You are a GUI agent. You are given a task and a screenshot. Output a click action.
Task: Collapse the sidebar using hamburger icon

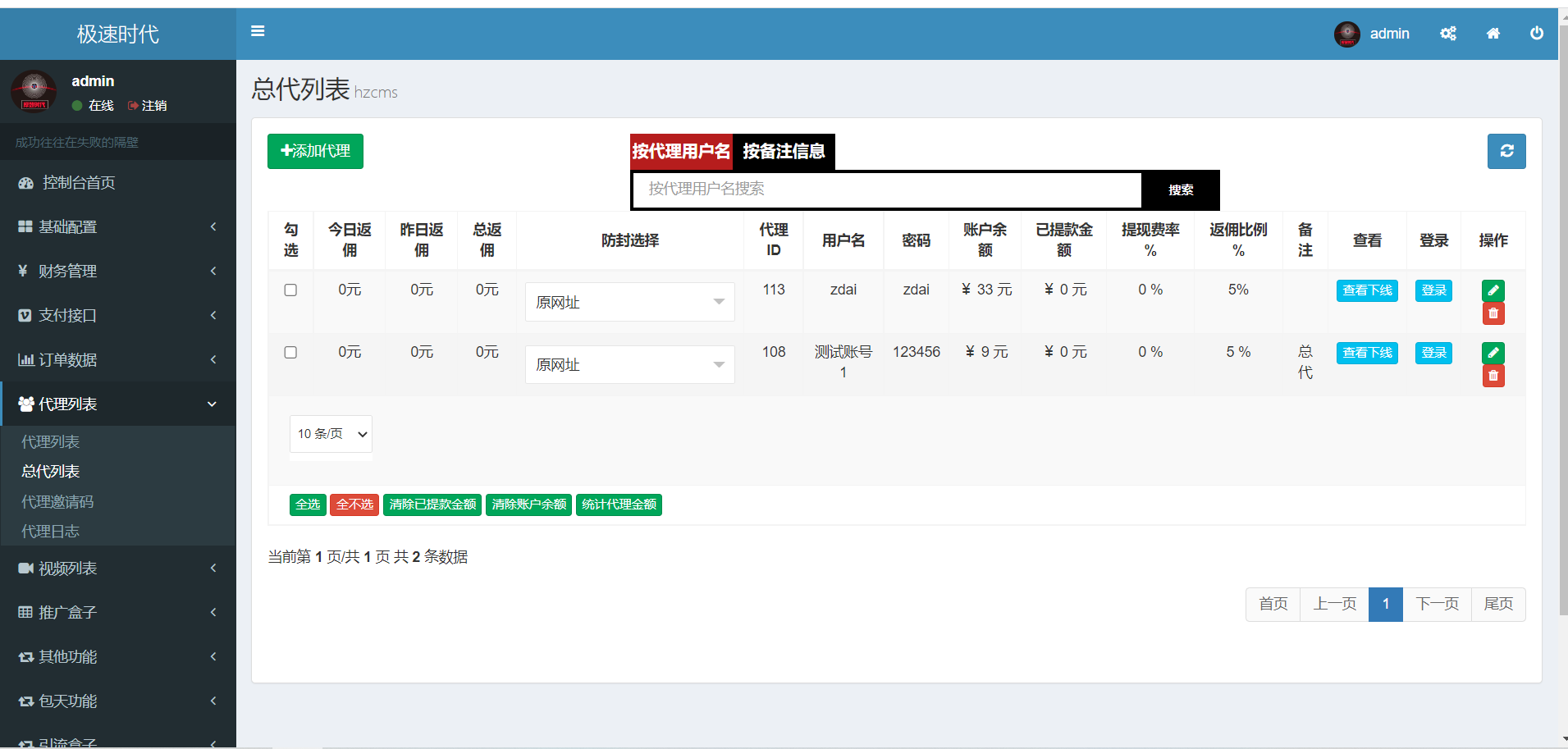[258, 31]
